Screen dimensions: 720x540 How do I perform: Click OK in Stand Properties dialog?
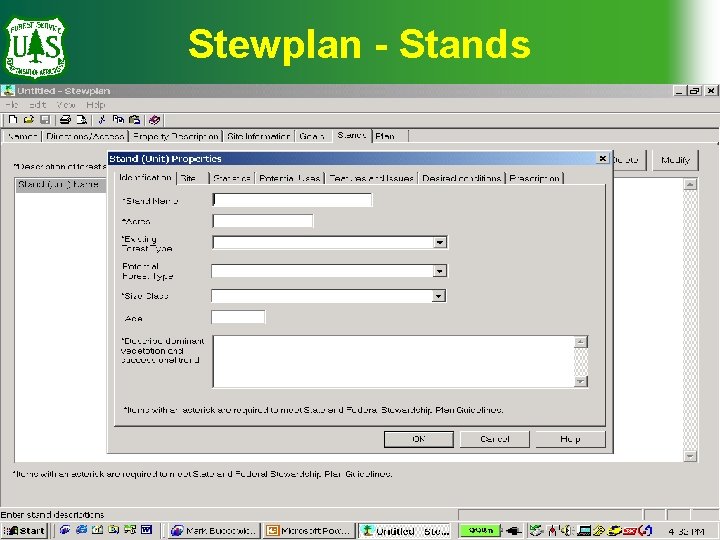[x=419, y=439]
